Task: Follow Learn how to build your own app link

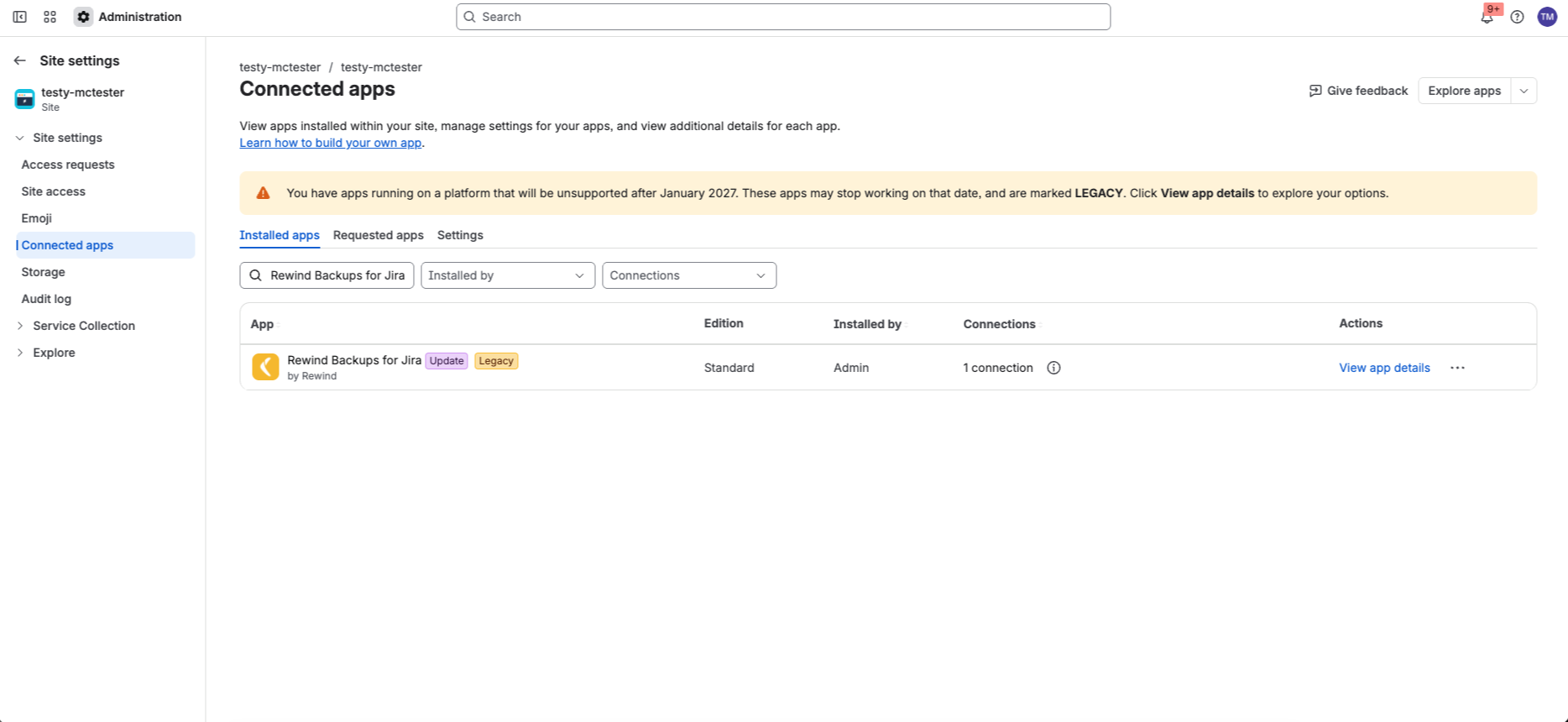Action: pos(331,143)
